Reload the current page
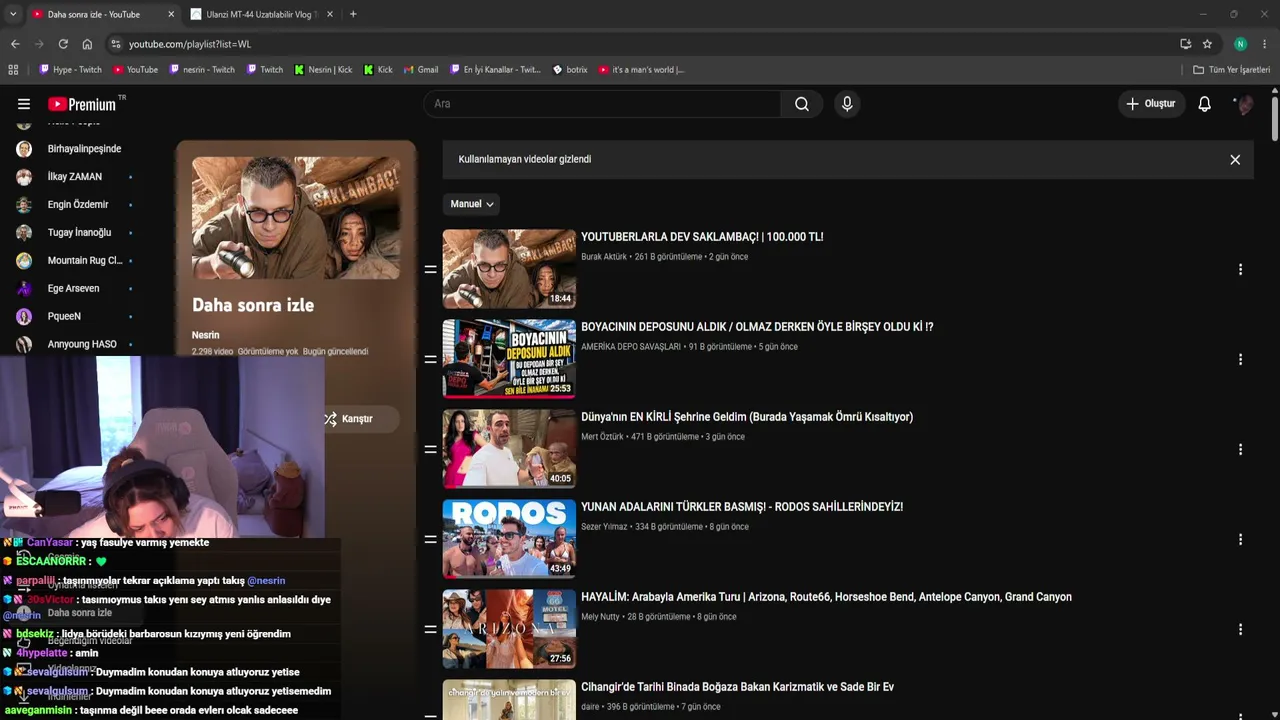The height and width of the screenshot is (720, 1280). tap(63, 44)
